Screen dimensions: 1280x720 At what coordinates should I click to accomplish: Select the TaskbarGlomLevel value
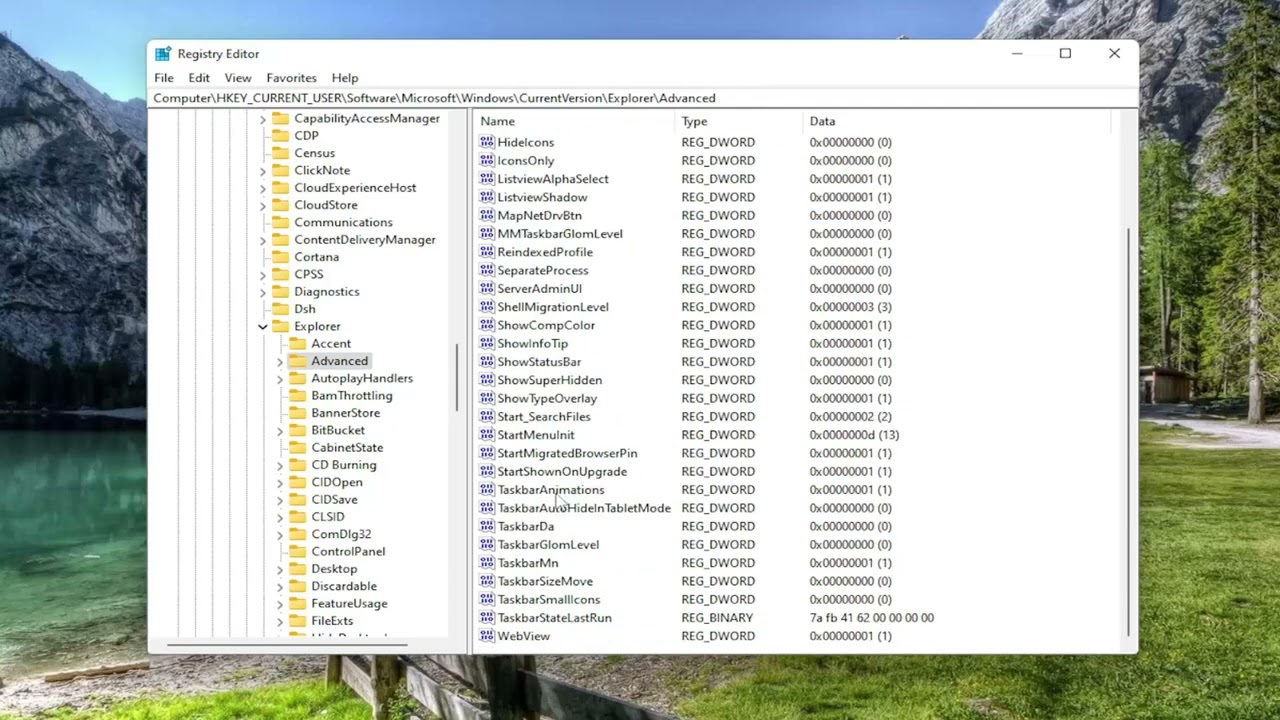[548, 545]
